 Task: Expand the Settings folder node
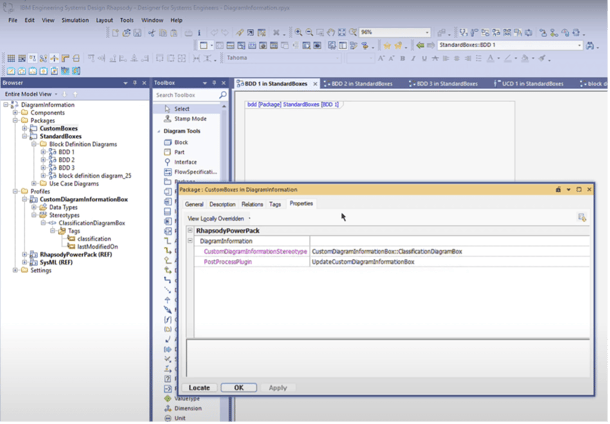pos(15,270)
